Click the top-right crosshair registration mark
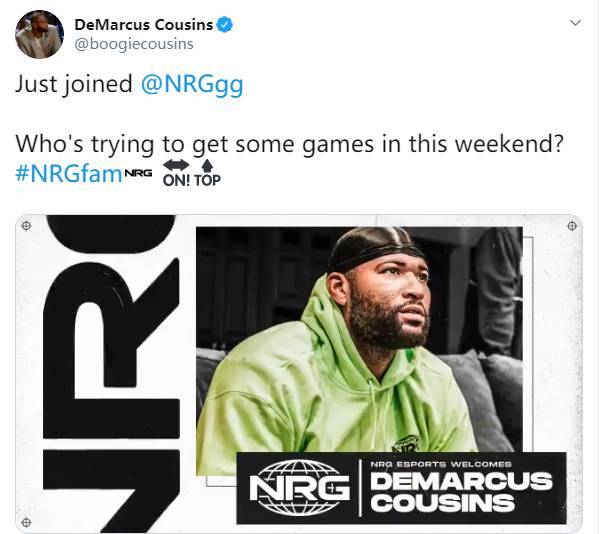The image size is (599, 534). click(571, 226)
